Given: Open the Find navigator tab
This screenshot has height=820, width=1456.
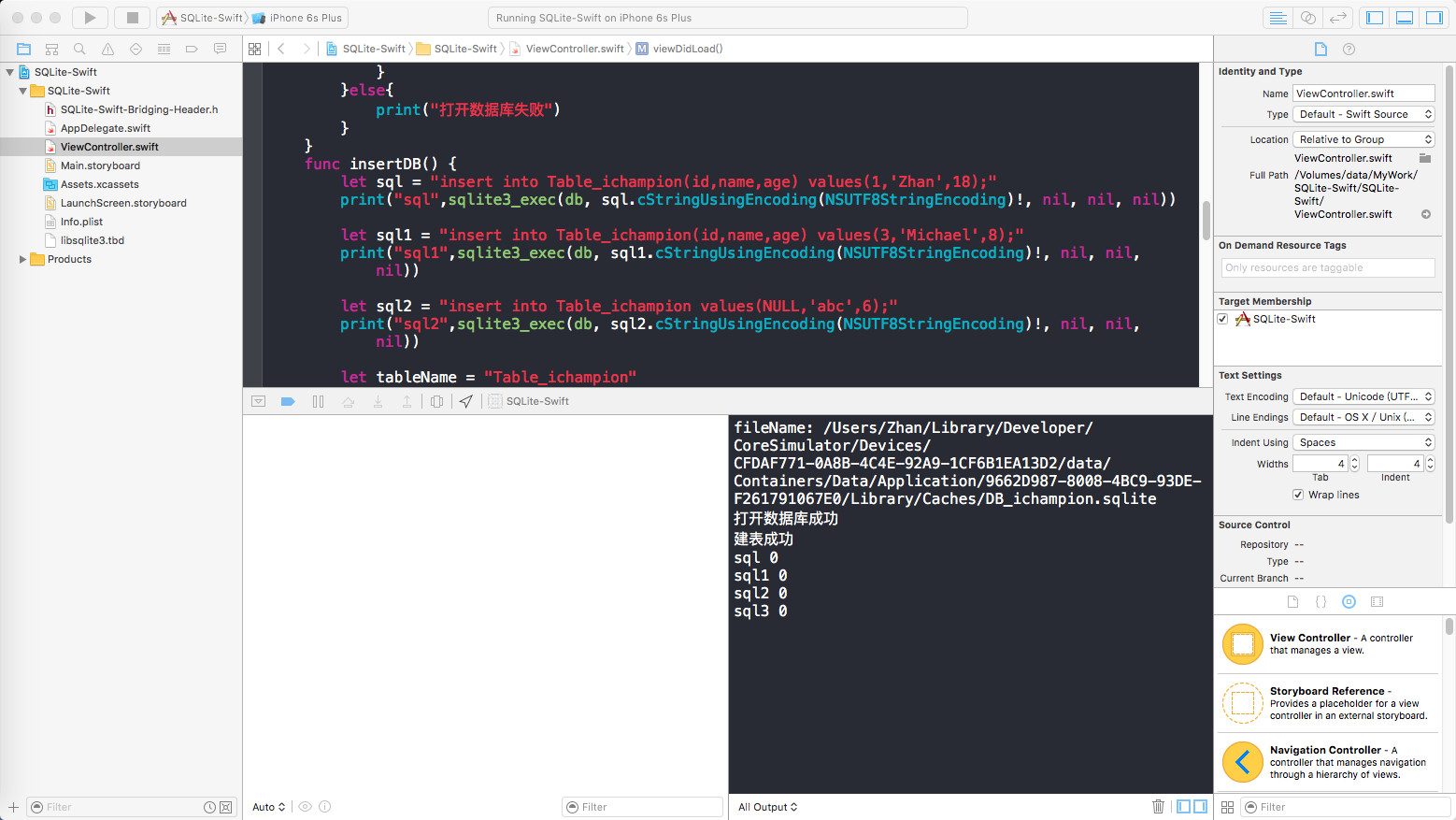Looking at the screenshot, I should coord(79,49).
